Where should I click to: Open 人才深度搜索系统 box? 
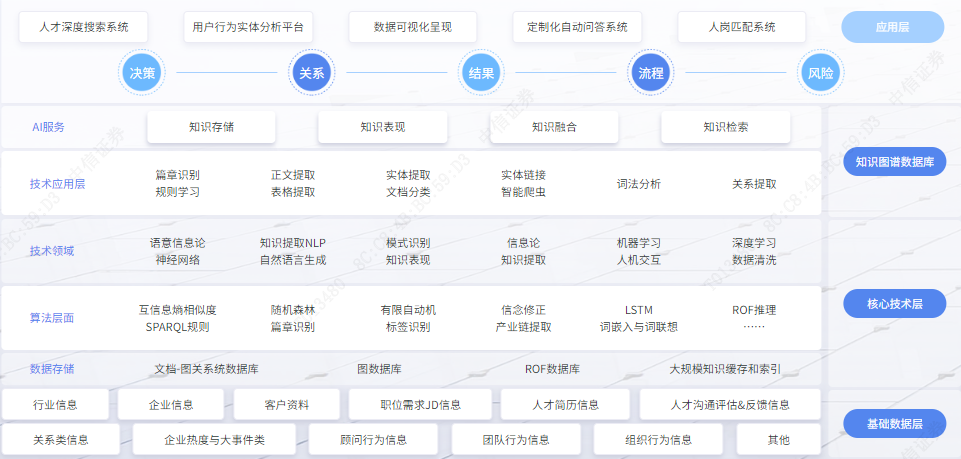[83, 27]
